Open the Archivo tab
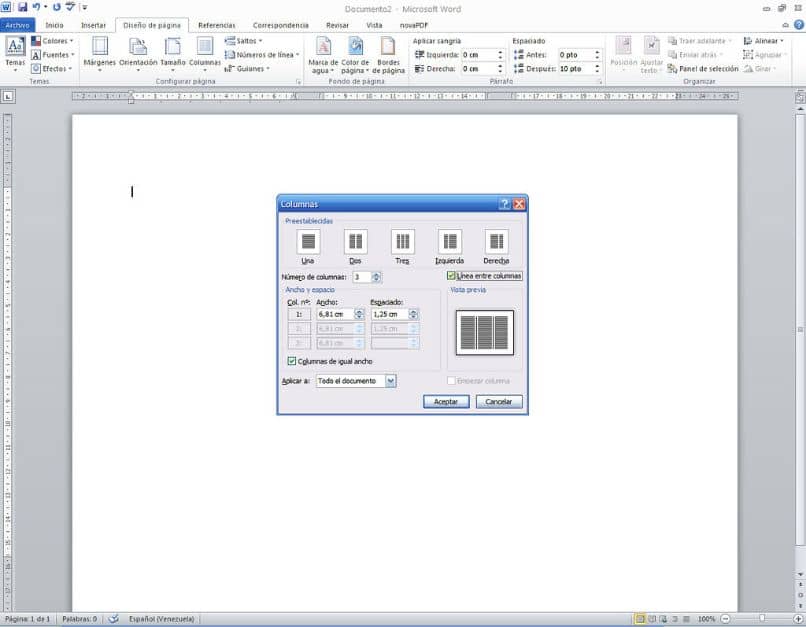The width and height of the screenshot is (806, 627). click(x=17, y=25)
